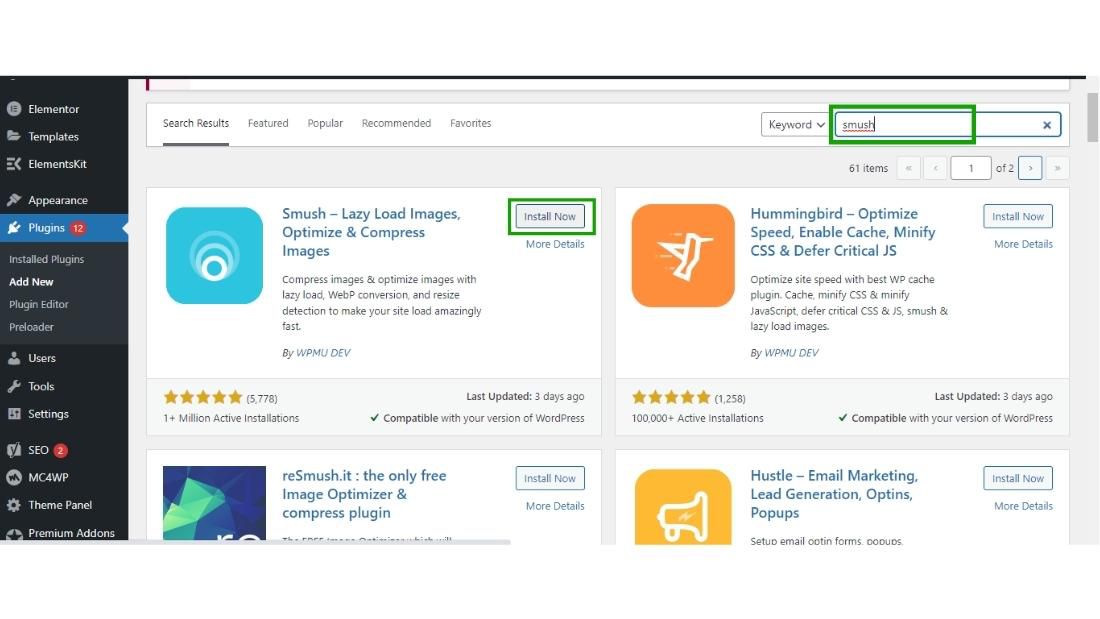This screenshot has height=619, width=1100.
Task: Open the ElementsKit sidebar icon
Action: (x=14, y=164)
